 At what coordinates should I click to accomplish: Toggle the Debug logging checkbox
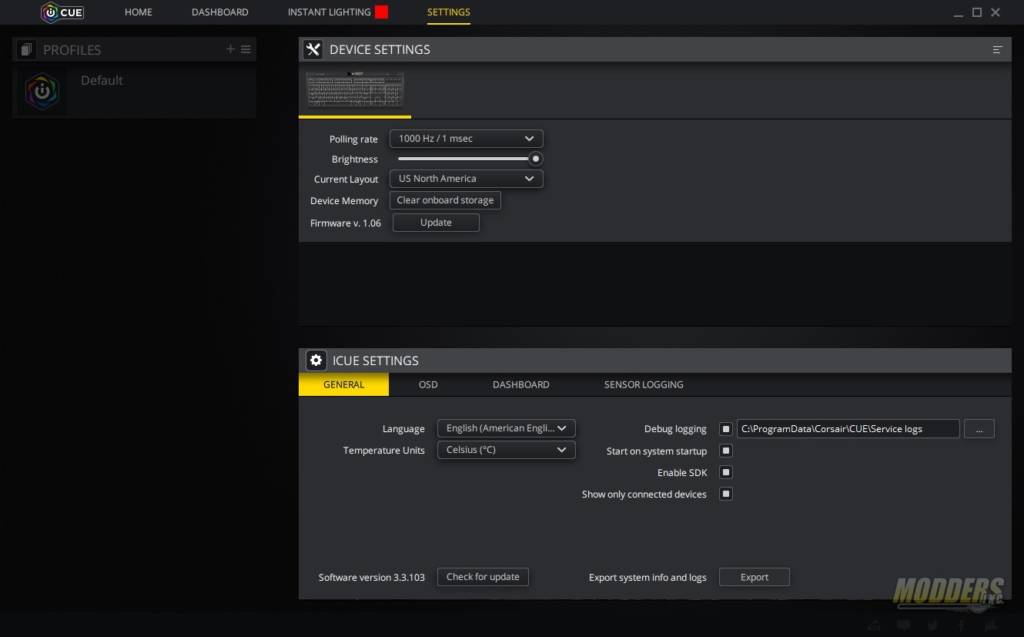pos(726,429)
